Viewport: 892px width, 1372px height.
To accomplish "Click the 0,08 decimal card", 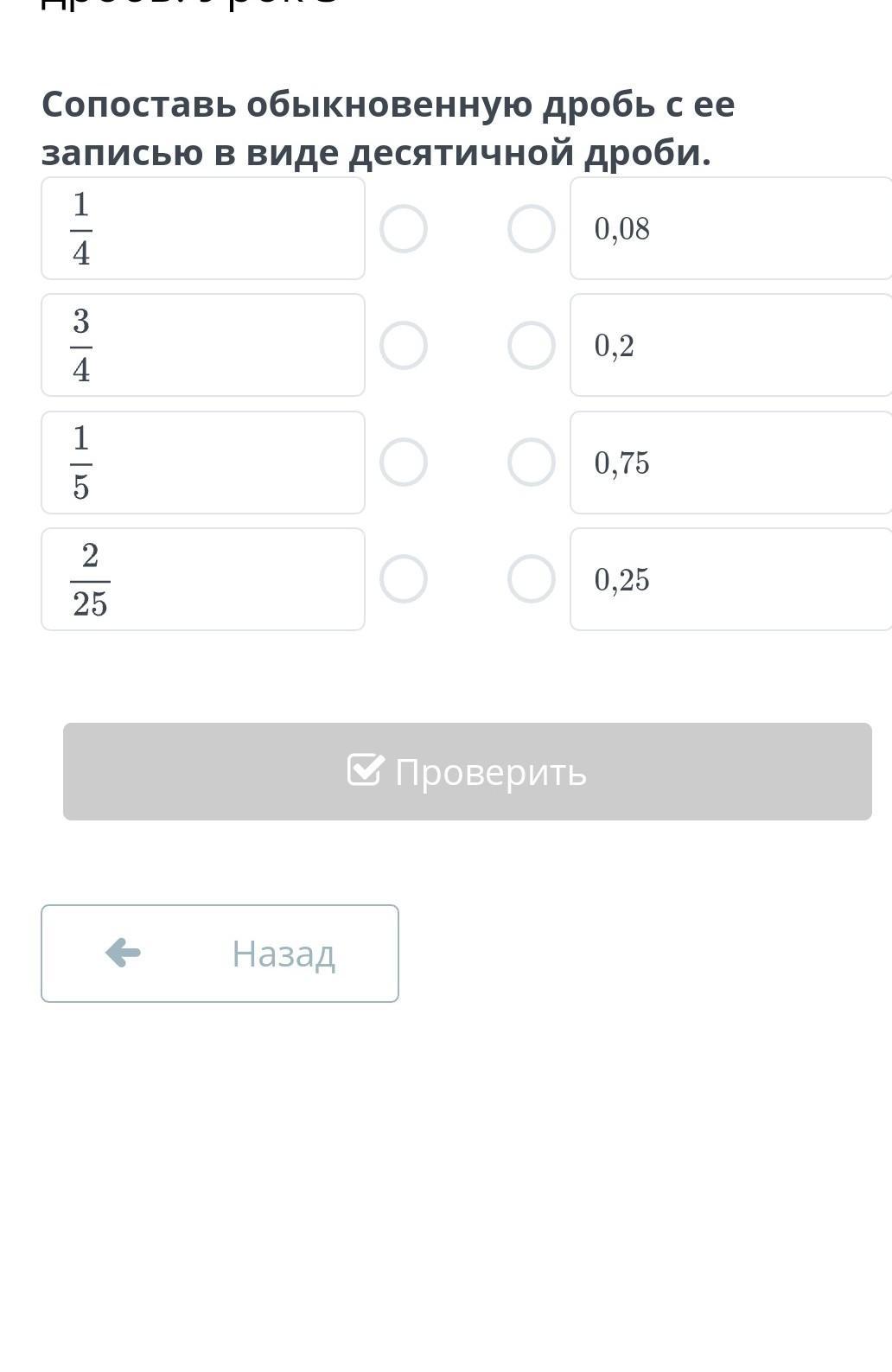I will coord(730,229).
